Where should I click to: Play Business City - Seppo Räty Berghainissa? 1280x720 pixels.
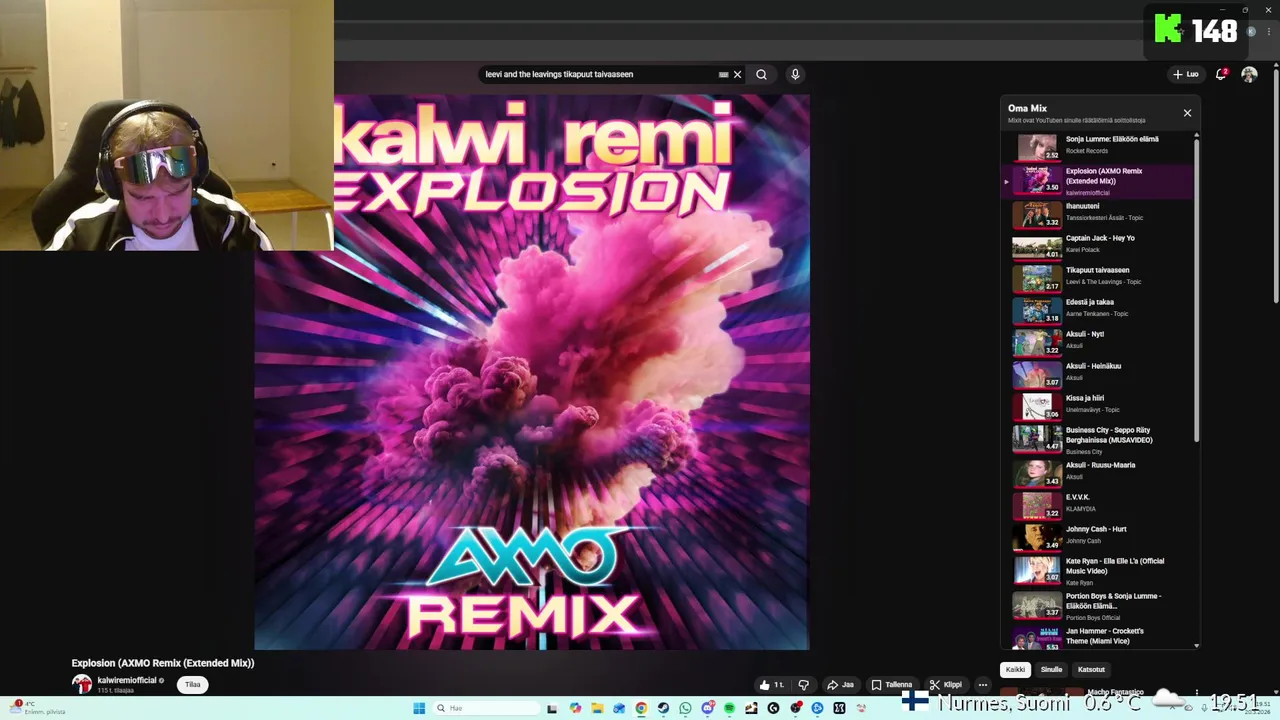point(1097,440)
